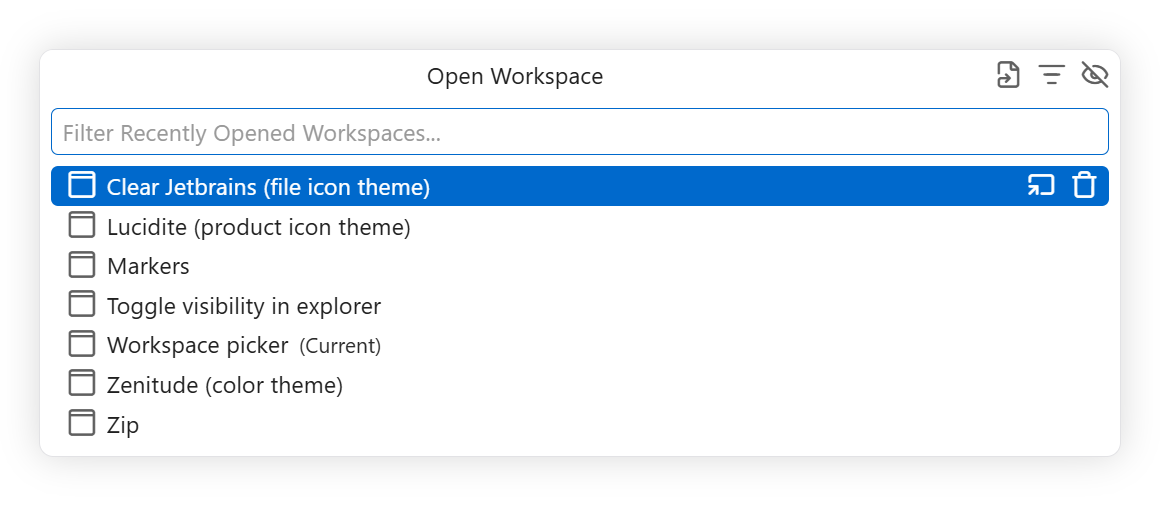Select the Zip workspace entry
The image size is (1160, 507).
[579, 425]
